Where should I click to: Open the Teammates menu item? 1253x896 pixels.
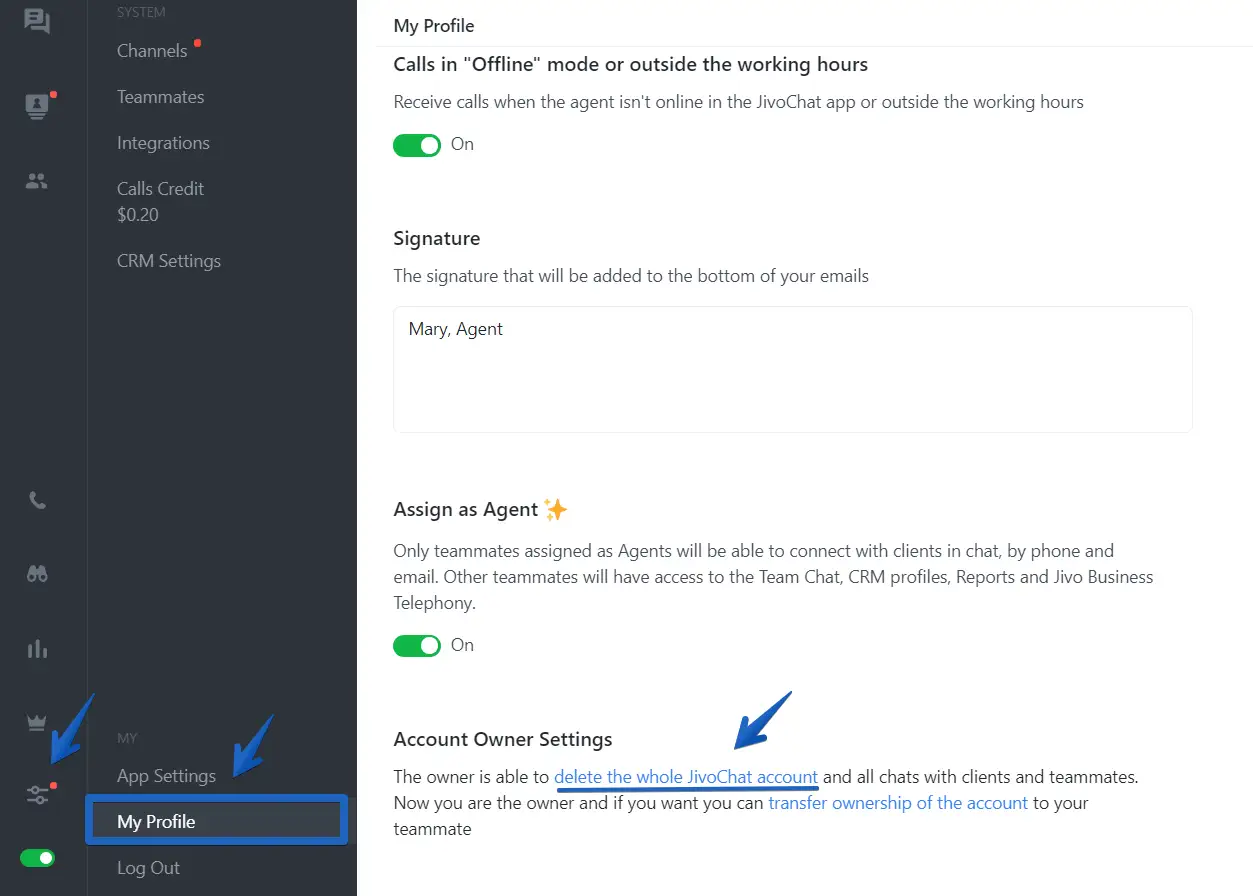click(160, 97)
